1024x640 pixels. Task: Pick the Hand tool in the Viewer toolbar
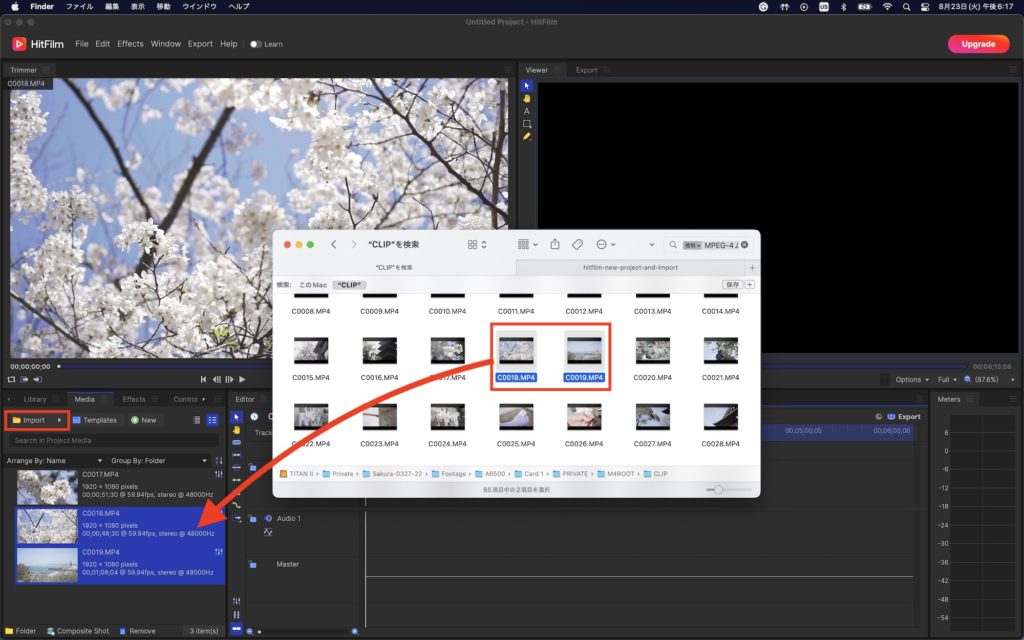point(527,98)
